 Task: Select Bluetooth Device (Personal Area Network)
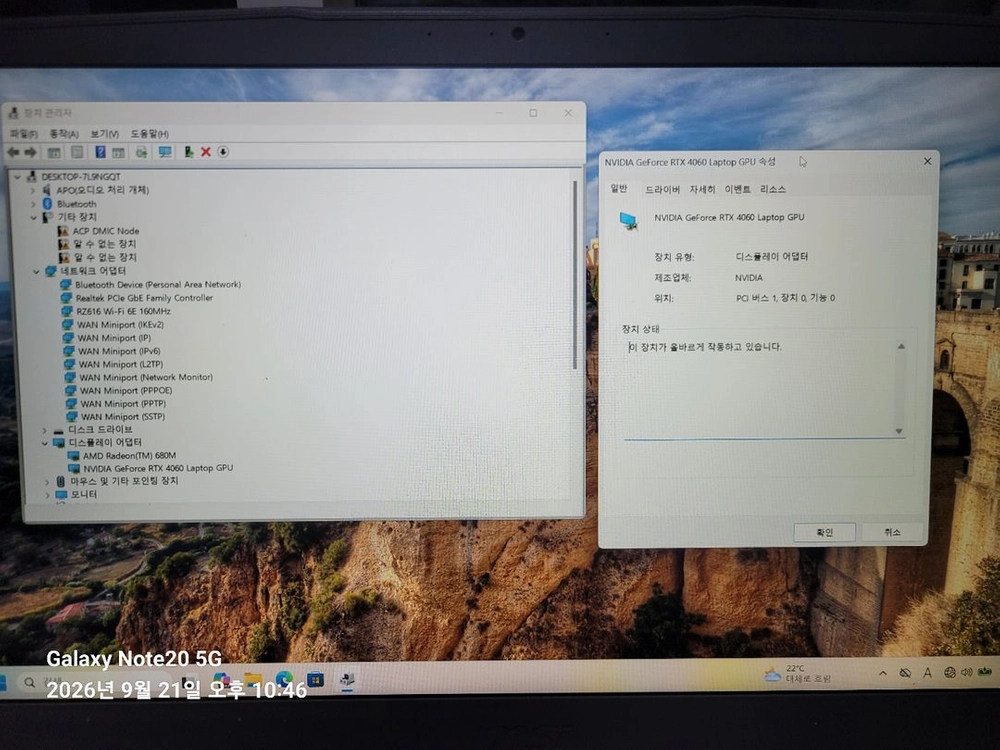tap(151, 284)
